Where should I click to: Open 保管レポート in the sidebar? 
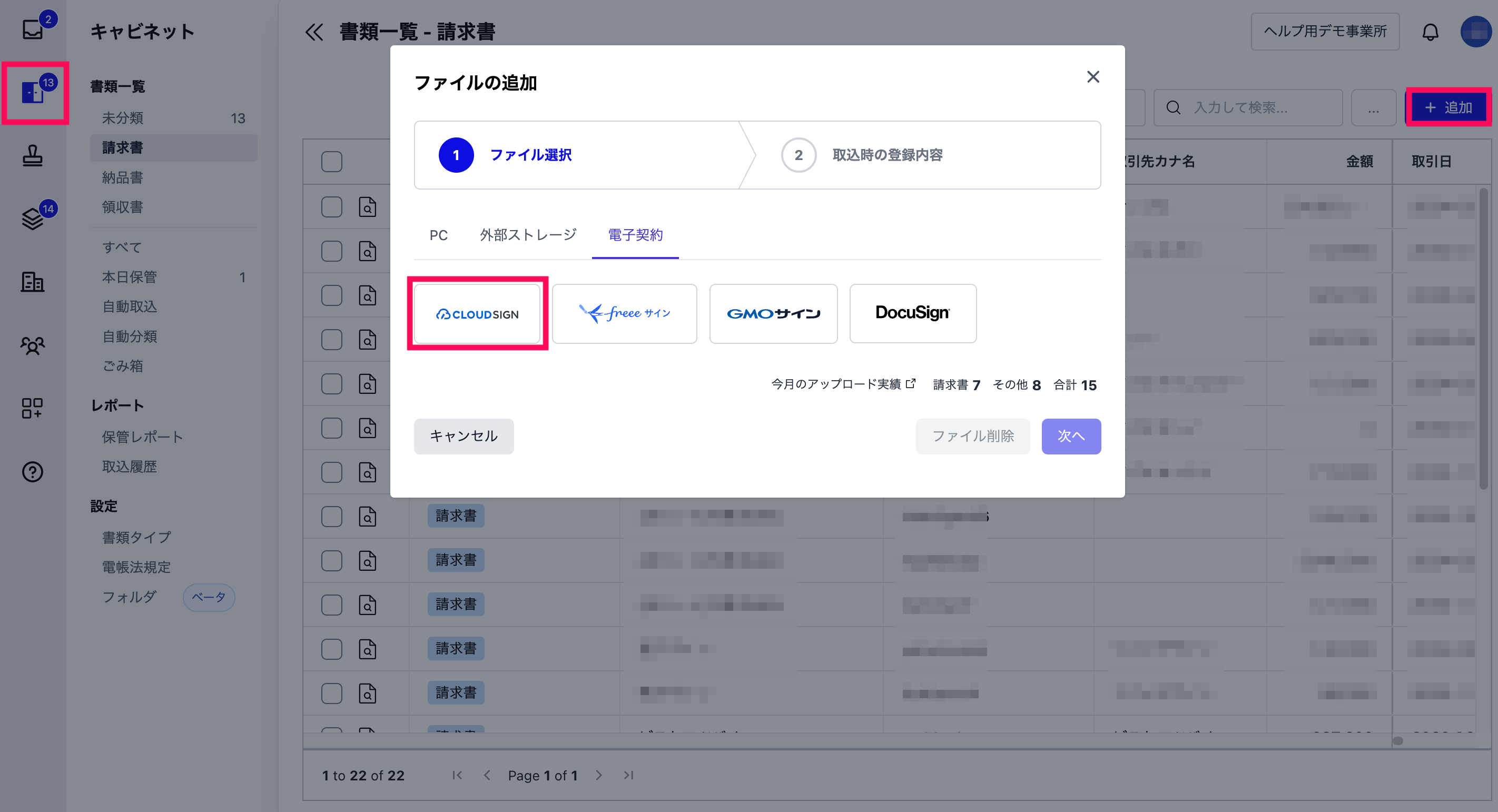tap(173, 437)
